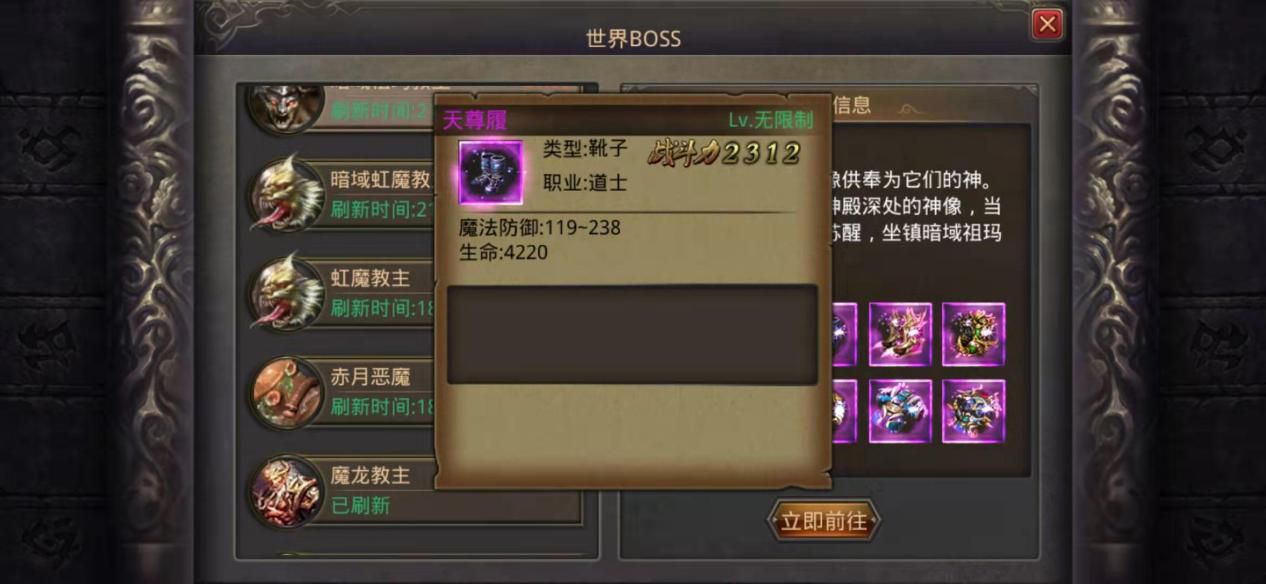Tap the 天尊履 boots icon in tooltip
The width and height of the screenshot is (1266, 584).
[491, 172]
